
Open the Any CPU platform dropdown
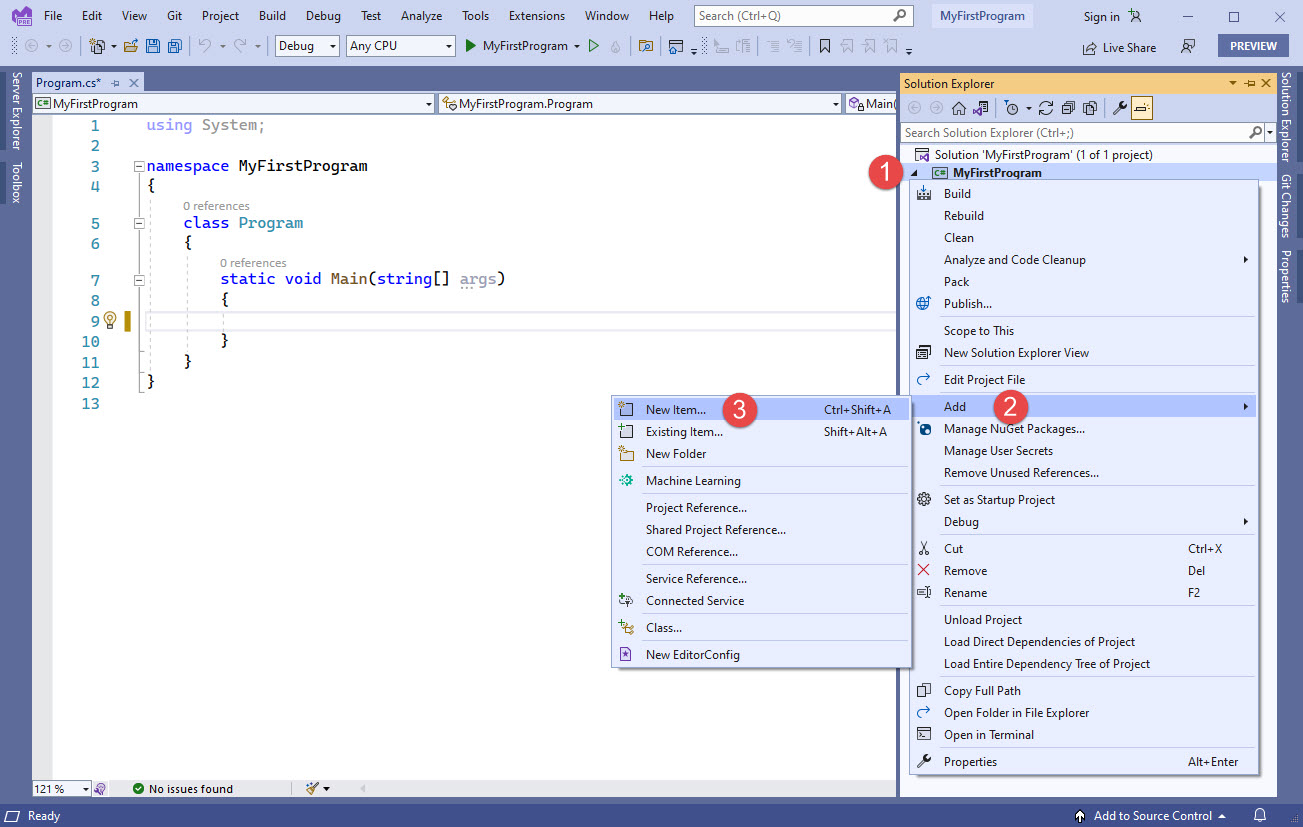point(447,46)
